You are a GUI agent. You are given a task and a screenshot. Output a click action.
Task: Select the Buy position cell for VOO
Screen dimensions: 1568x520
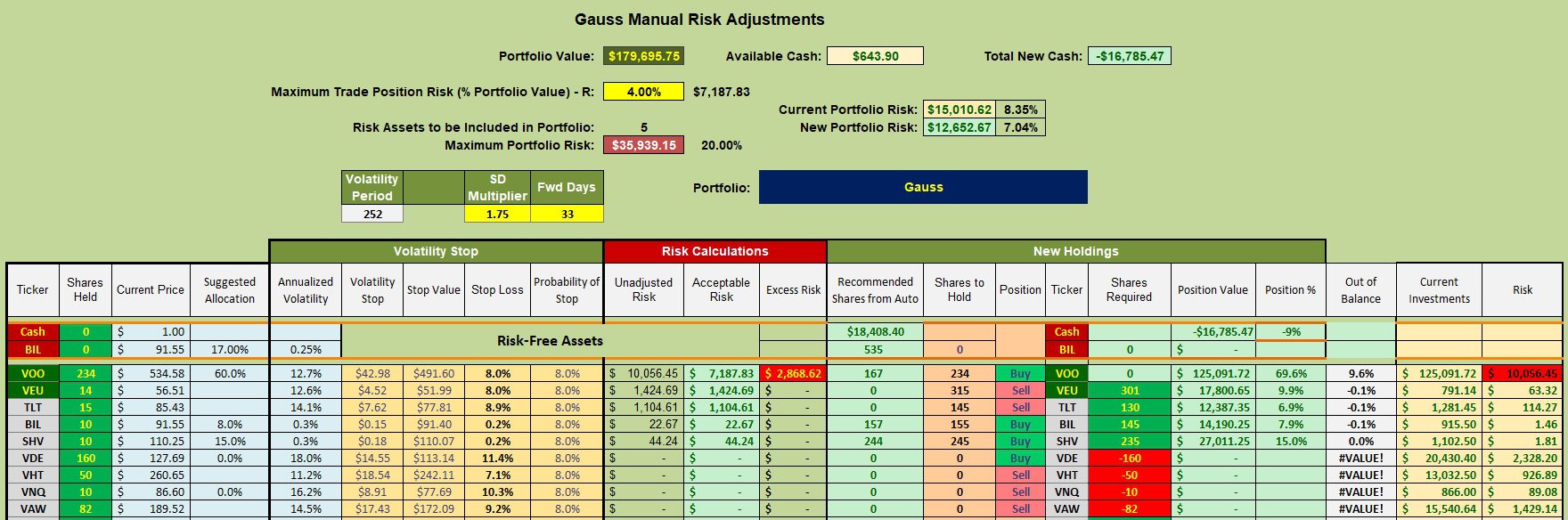point(1020,373)
